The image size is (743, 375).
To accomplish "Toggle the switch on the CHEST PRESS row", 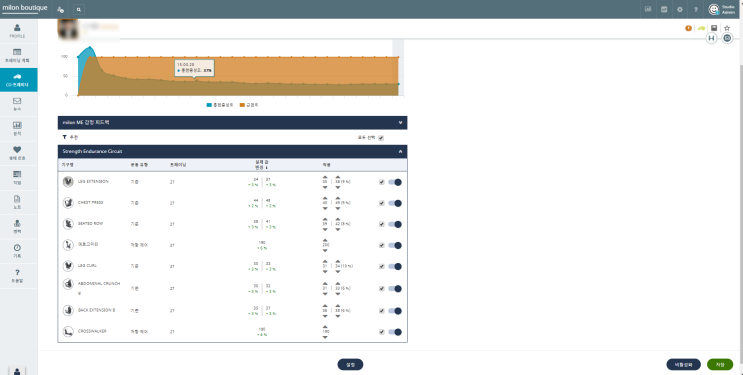I will tap(395, 203).
